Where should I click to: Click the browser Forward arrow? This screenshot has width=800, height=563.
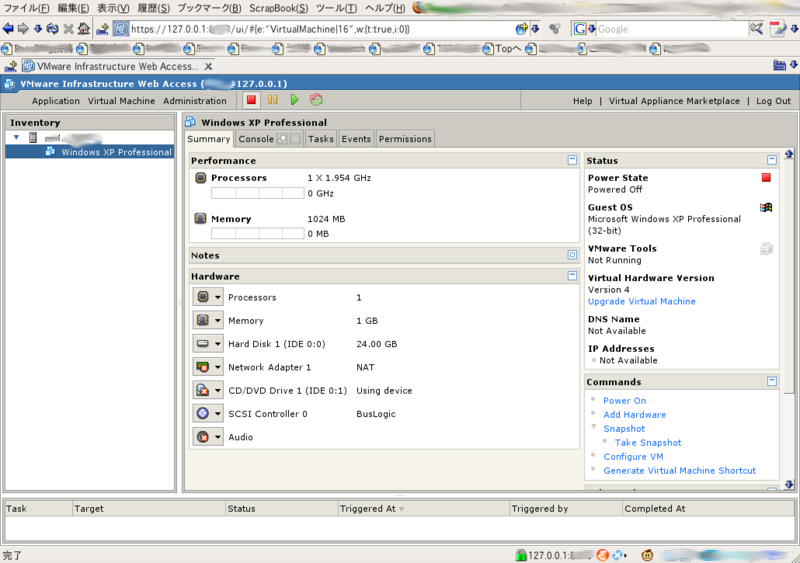tap(23, 29)
